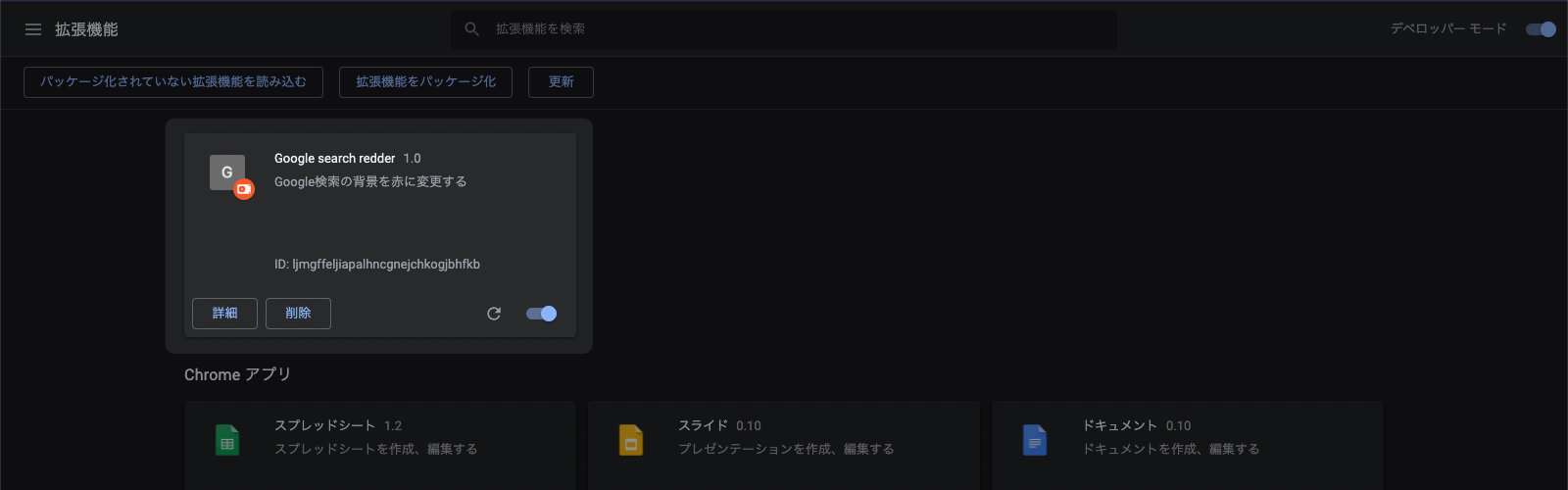Click the 更新 button

coord(561,82)
